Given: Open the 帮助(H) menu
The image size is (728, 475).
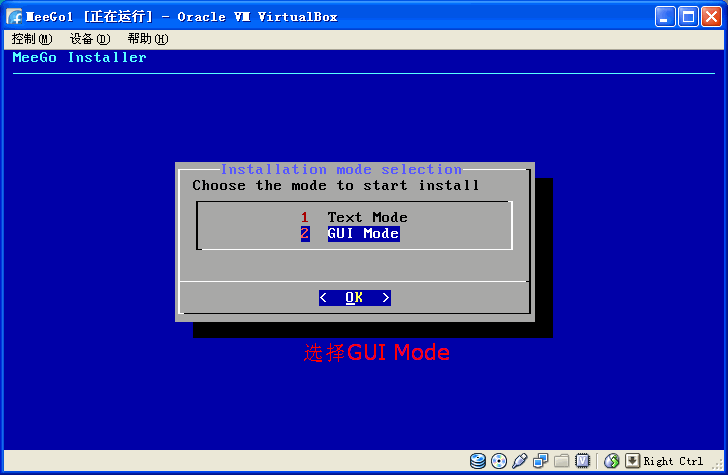Looking at the screenshot, I should pos(148,39).
